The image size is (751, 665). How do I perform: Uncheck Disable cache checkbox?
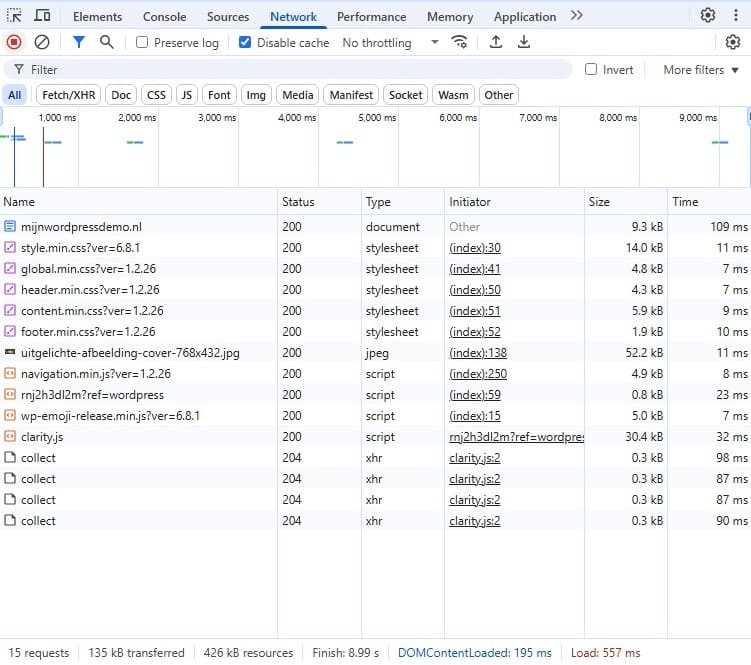[x=245, y=42]
